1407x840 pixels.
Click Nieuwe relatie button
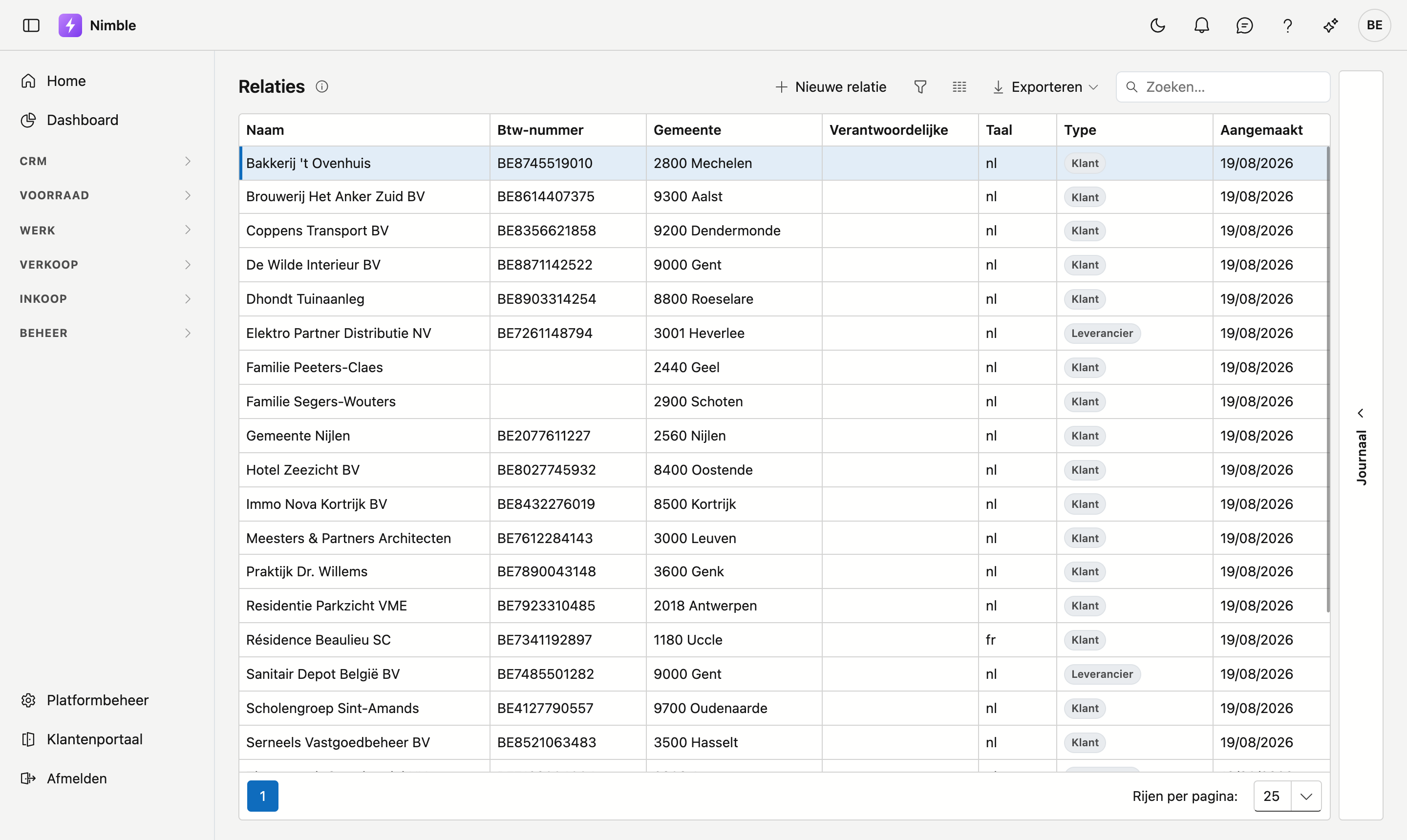point(831,86)
